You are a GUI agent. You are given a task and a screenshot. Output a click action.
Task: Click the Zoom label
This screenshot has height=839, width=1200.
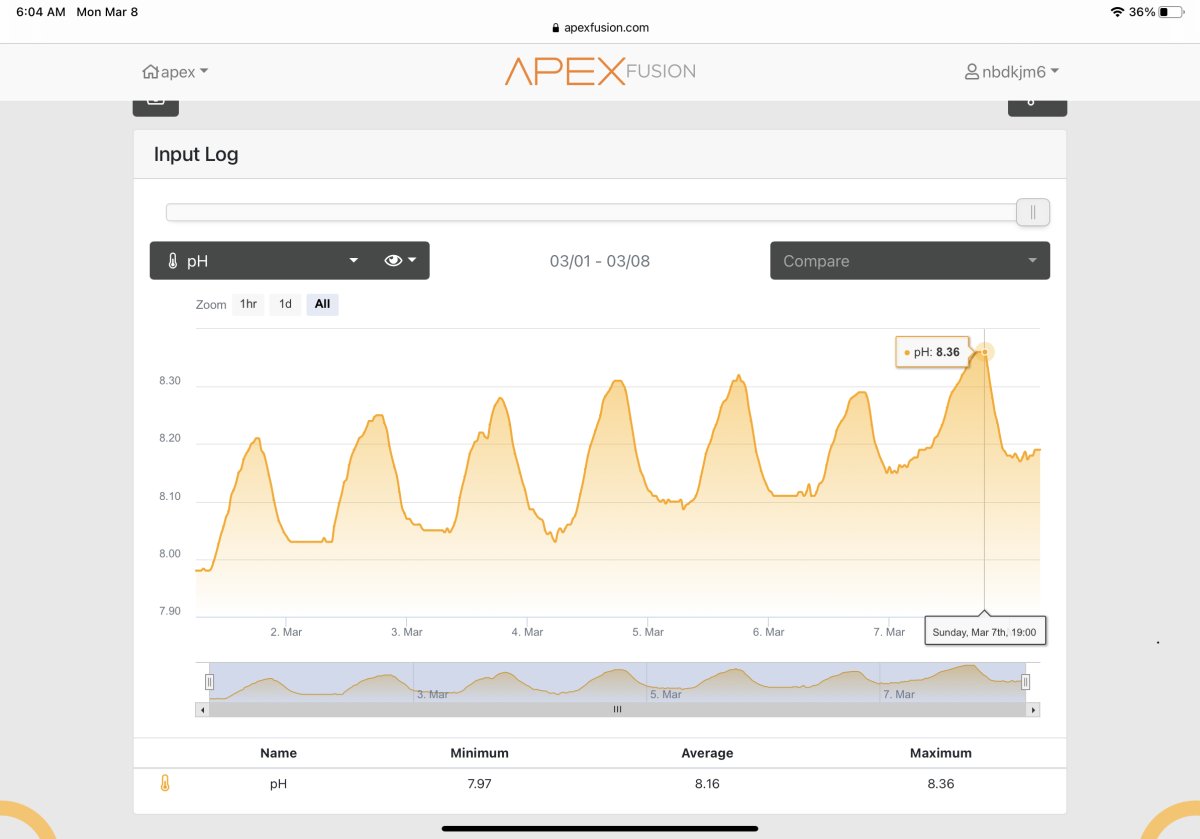click(x=211, y=305)
